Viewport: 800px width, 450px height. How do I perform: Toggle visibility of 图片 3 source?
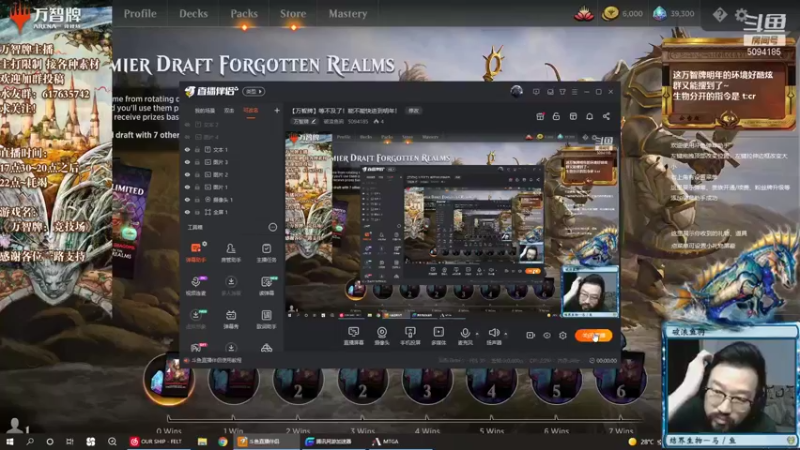coord(187,162)
